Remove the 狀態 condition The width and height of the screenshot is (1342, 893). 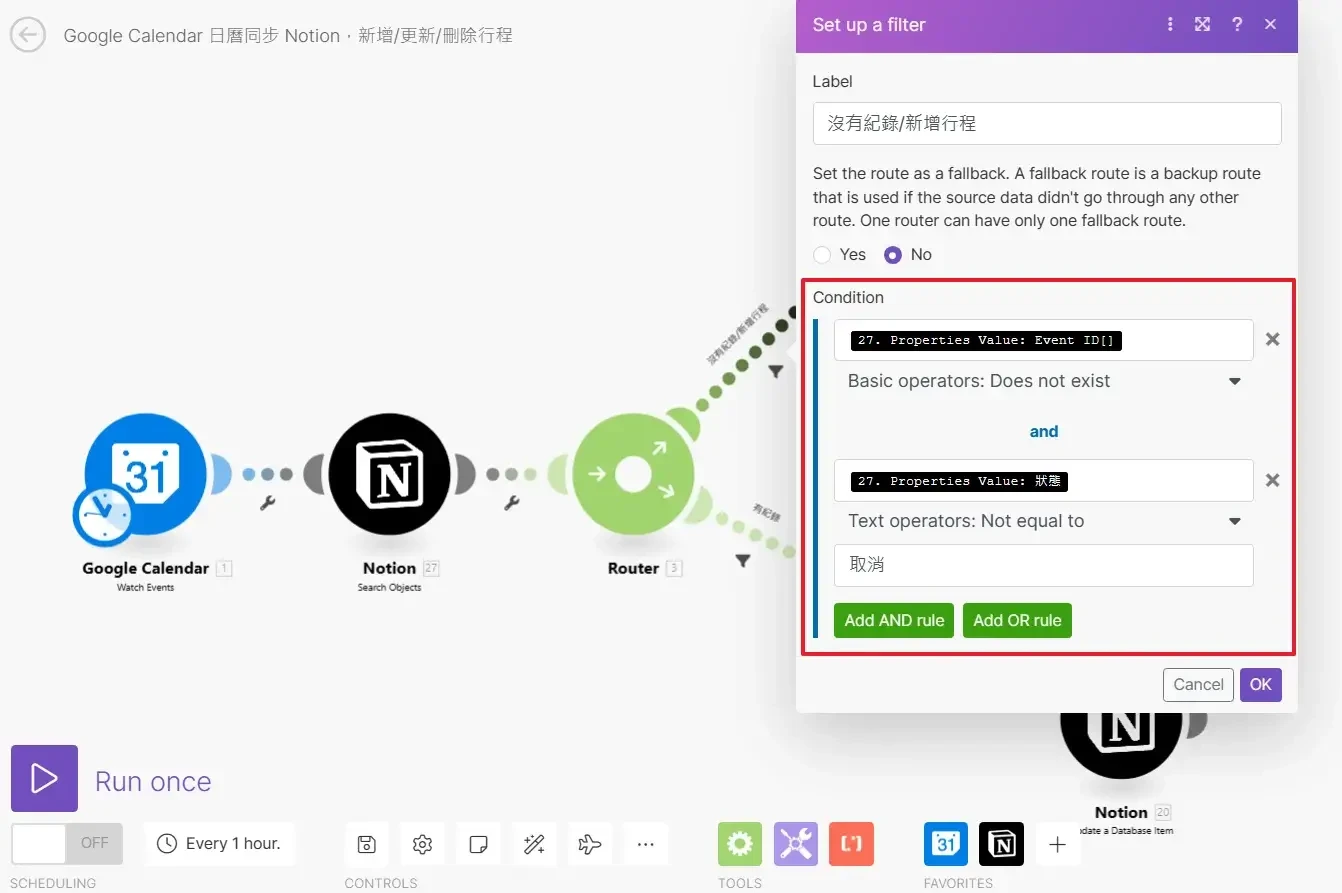click(1273, 480)
